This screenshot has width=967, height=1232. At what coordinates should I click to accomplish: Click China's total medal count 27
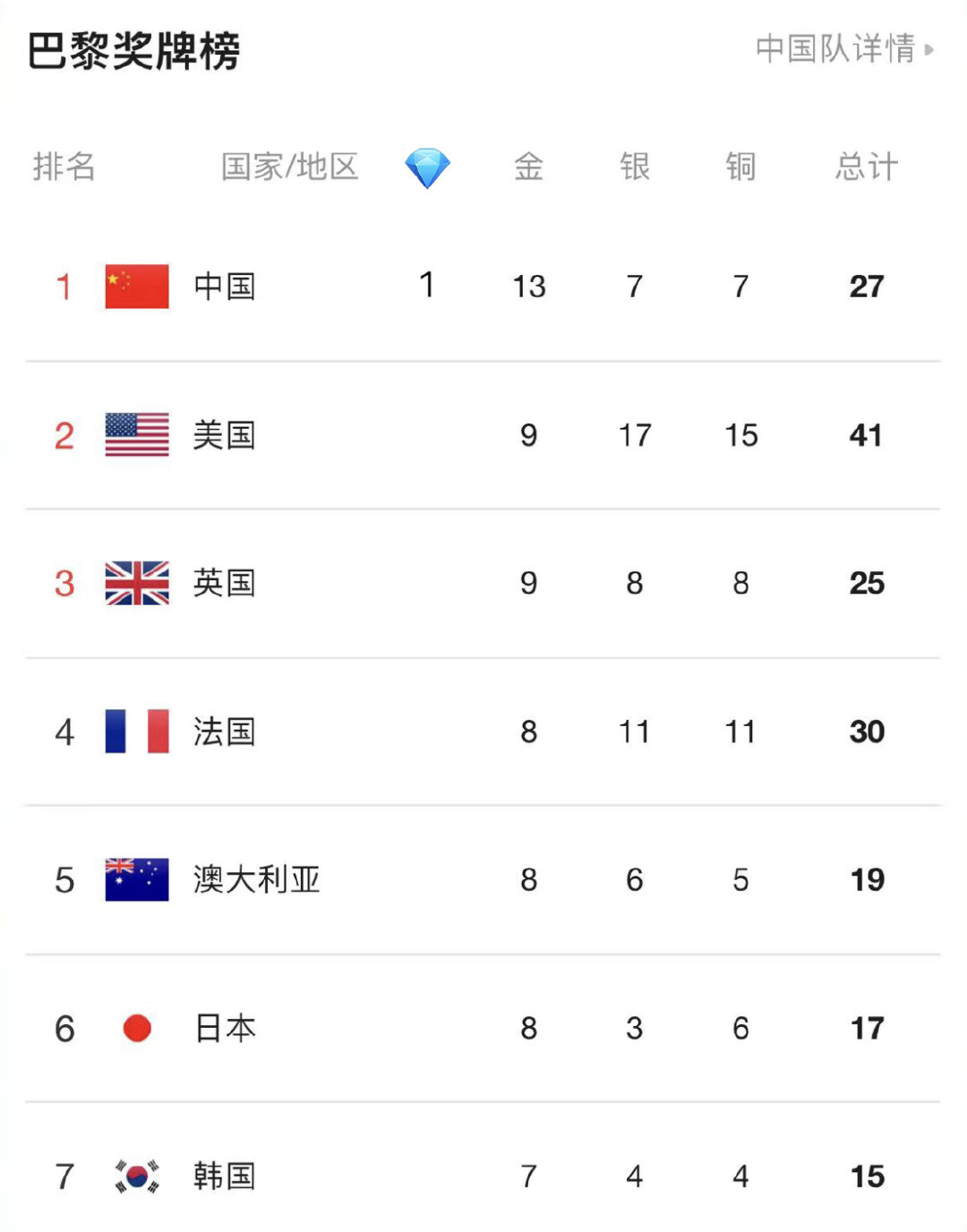click(x=867, y=287)
